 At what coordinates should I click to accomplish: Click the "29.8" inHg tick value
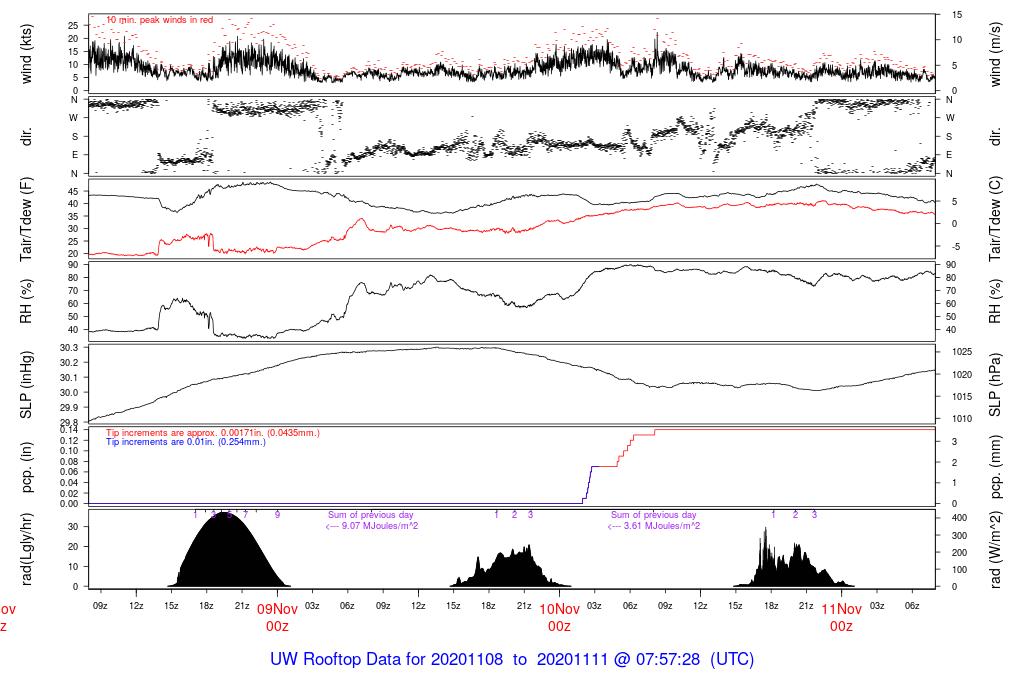[x=69, y=422]
